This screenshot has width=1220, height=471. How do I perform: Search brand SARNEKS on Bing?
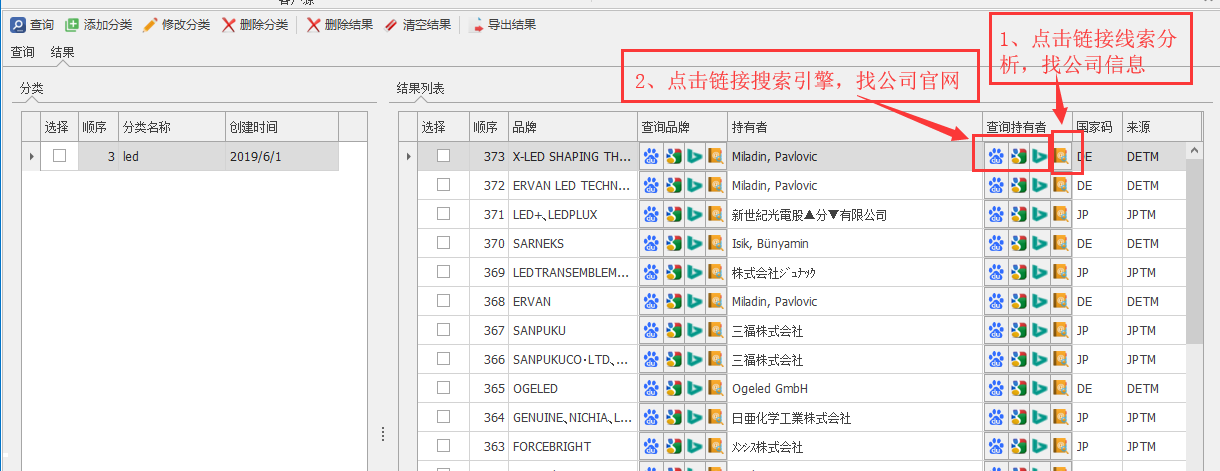(695, 243)
